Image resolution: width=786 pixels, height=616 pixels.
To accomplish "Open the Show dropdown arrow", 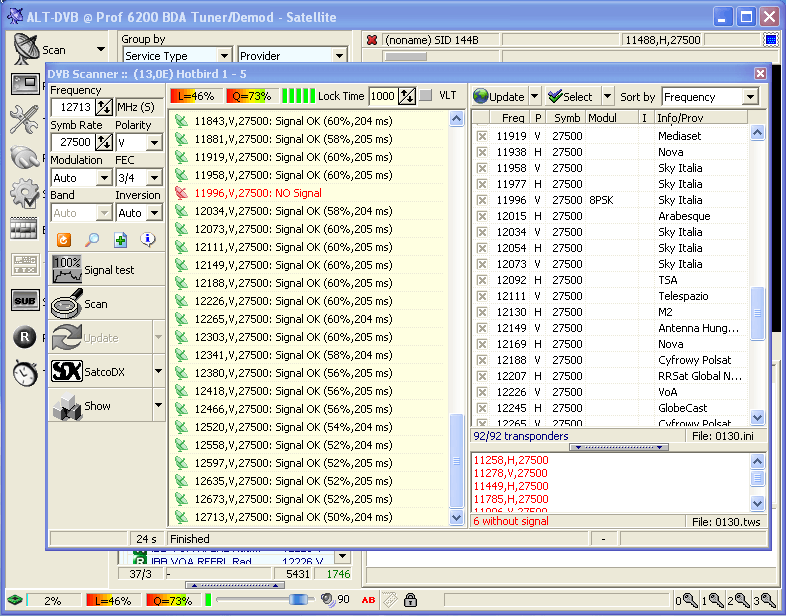I will 158,405.
